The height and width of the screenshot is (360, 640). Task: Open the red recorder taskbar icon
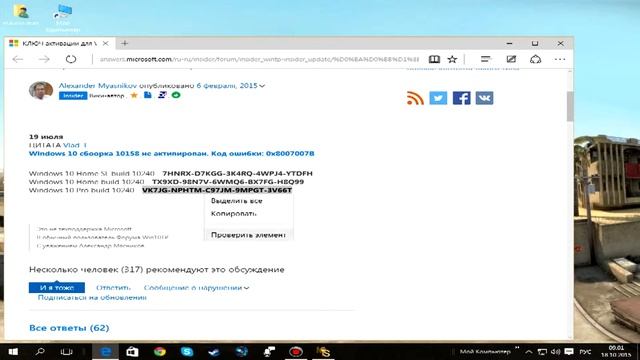pyautogui.click(x=296, y=351)
